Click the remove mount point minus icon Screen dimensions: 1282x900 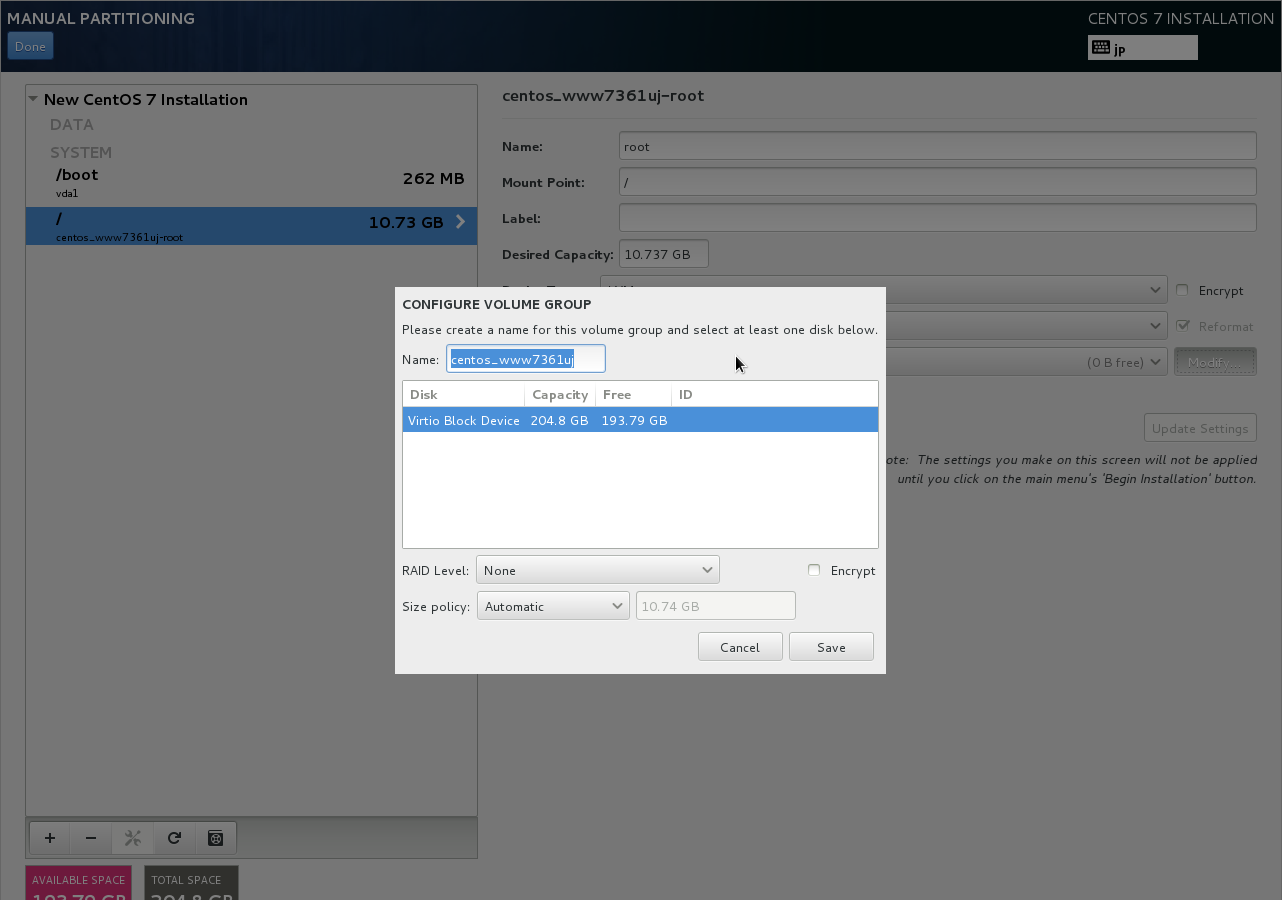91,838
